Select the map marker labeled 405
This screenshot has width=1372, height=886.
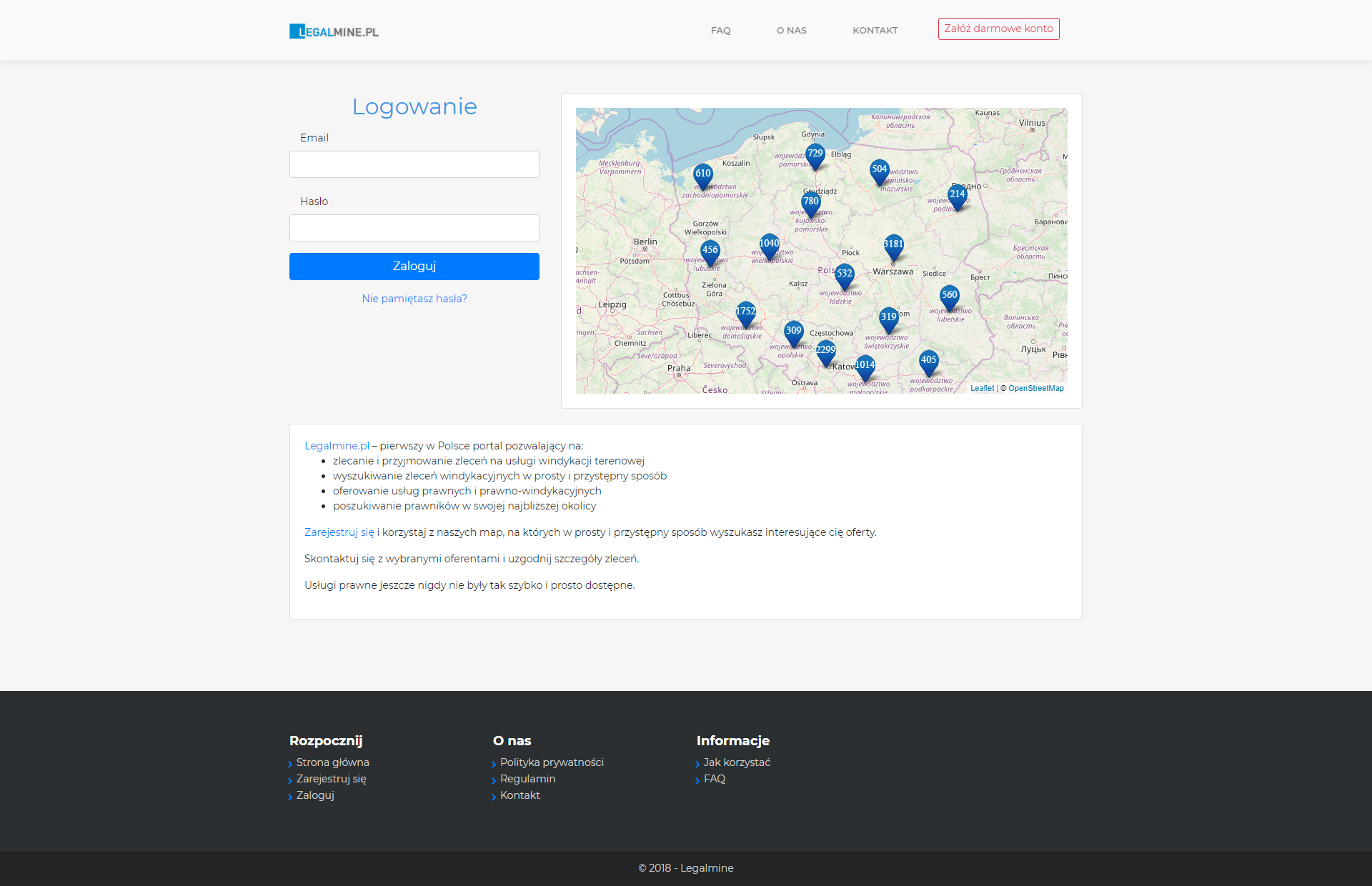click(928, 361)
